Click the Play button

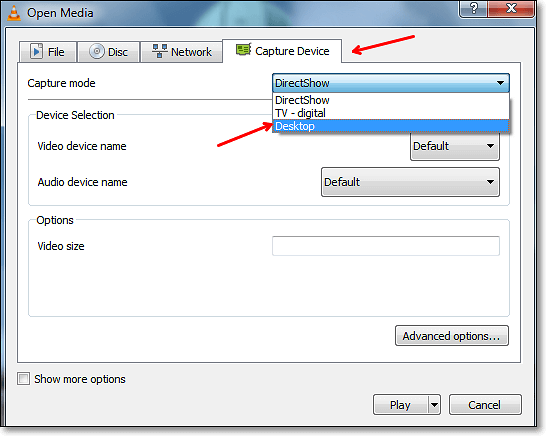click(400, 405)
